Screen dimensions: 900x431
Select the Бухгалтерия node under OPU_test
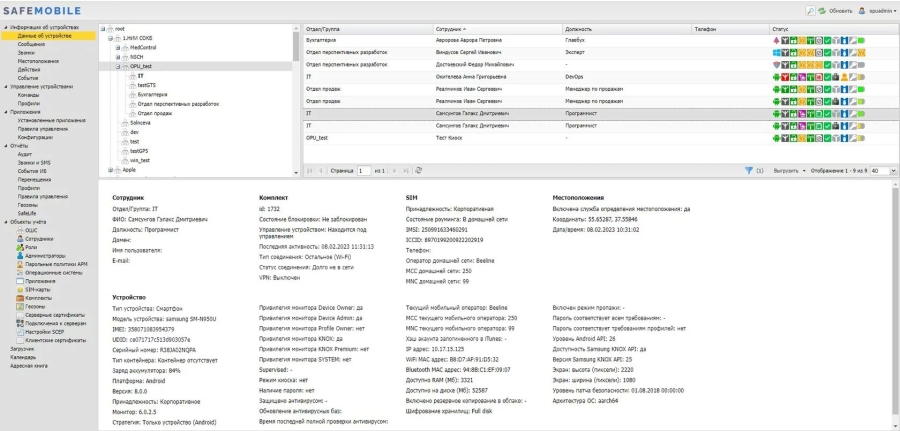point(152,95)
